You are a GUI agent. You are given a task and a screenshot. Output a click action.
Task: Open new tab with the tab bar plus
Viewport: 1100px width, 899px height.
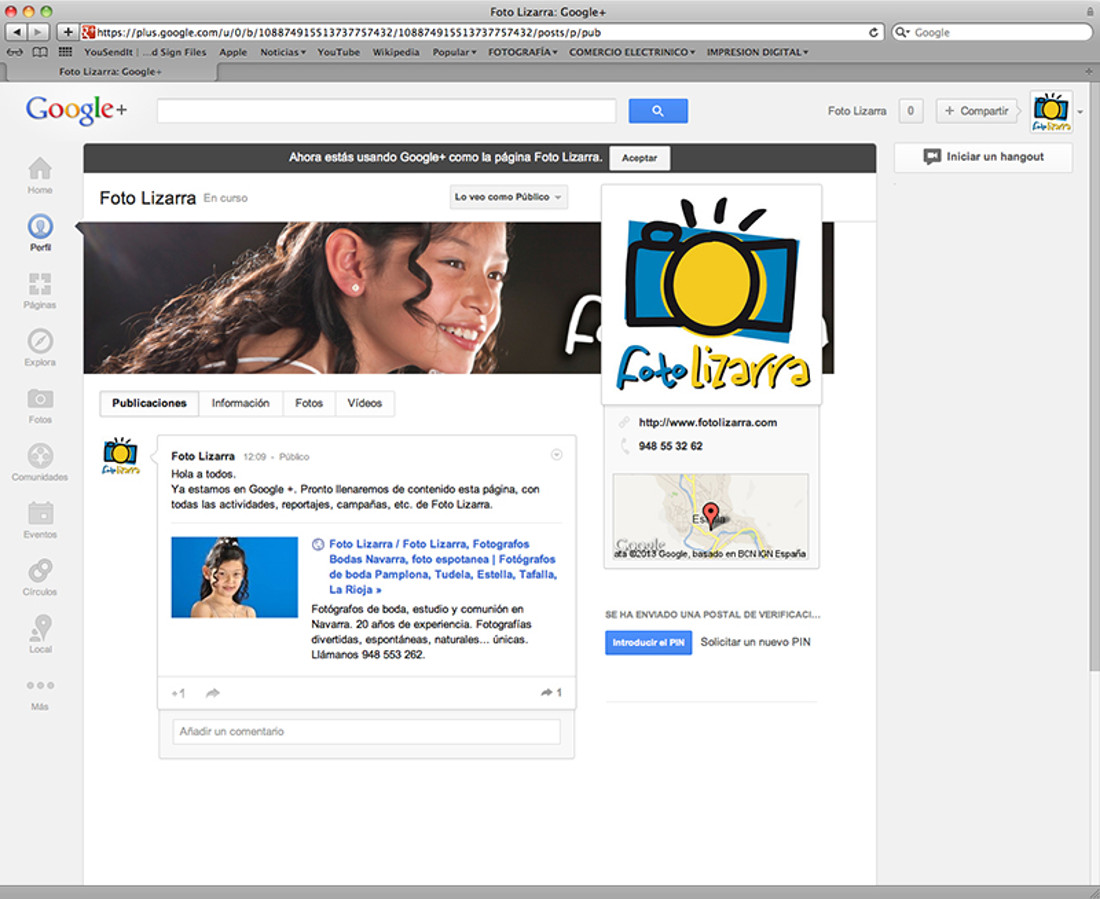tap(1089, 72)
